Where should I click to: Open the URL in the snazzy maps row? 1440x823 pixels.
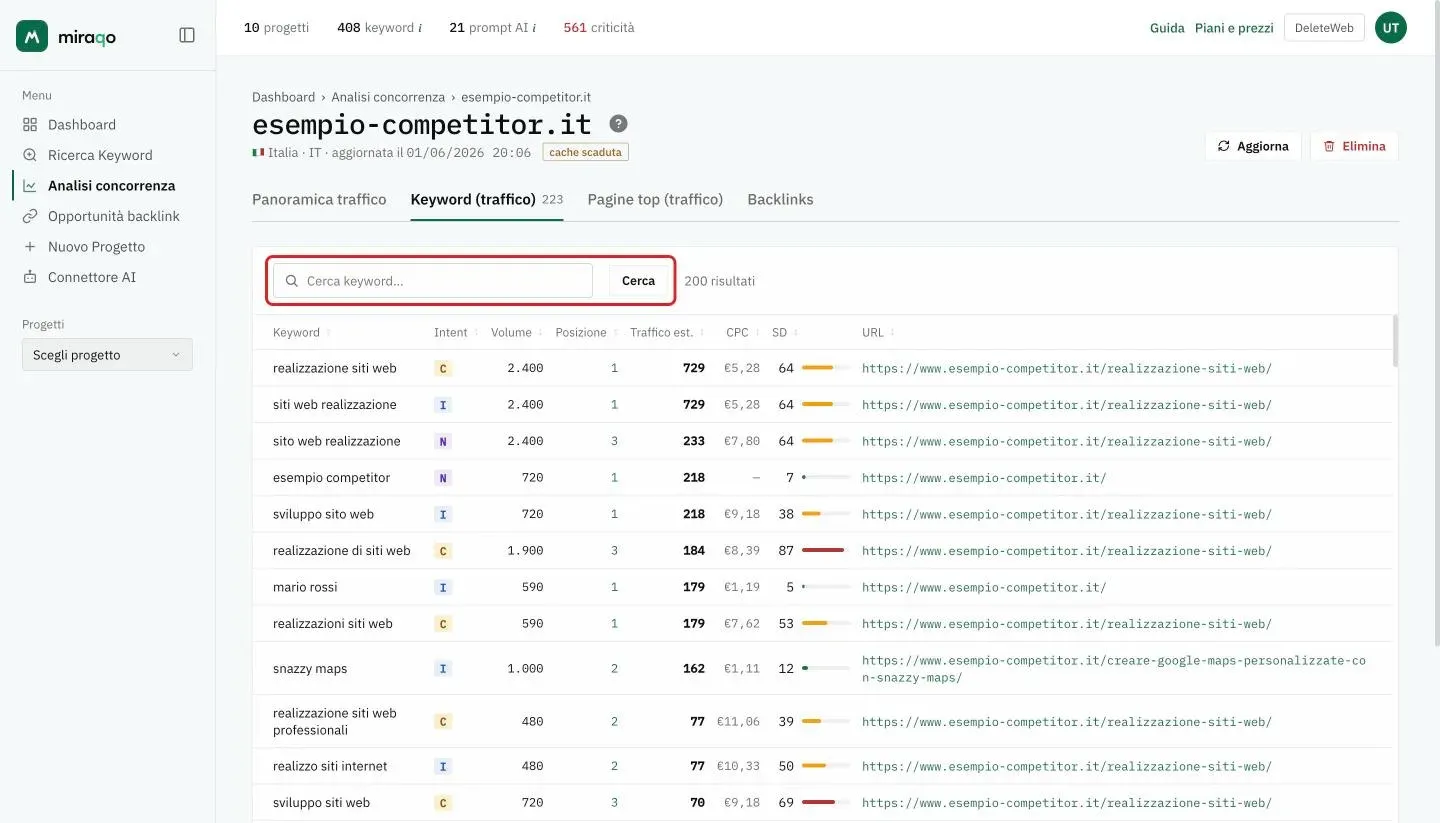pos(1114,669)
